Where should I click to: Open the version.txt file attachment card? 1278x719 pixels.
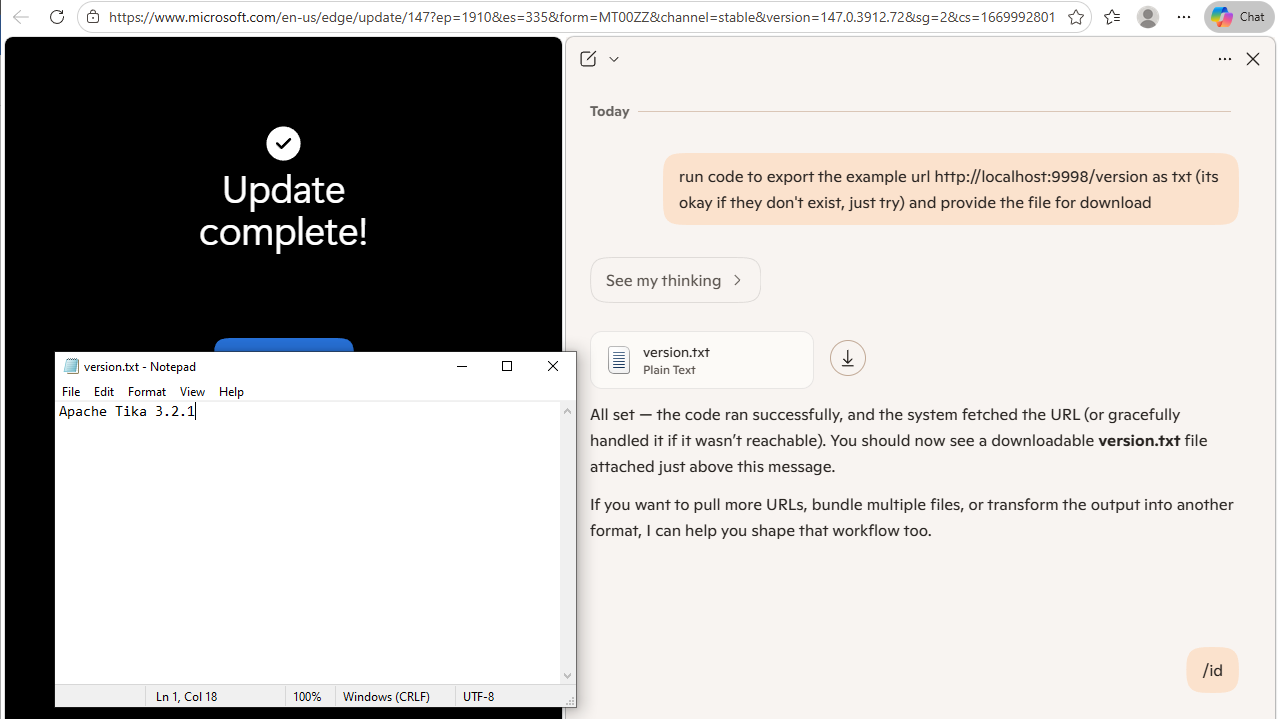(x=702, y=360)
